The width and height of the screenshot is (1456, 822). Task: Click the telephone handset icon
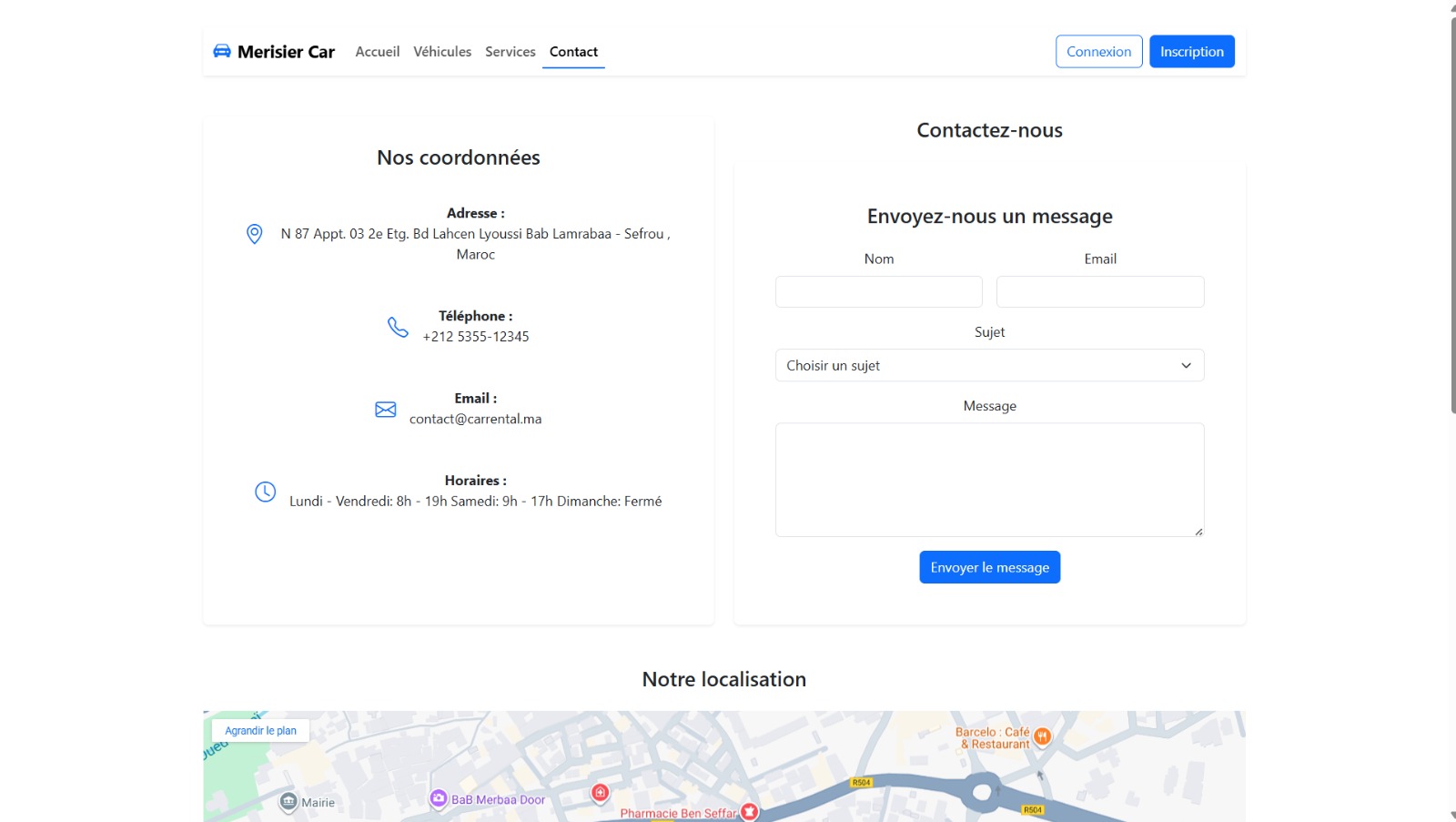coord(398,327)
